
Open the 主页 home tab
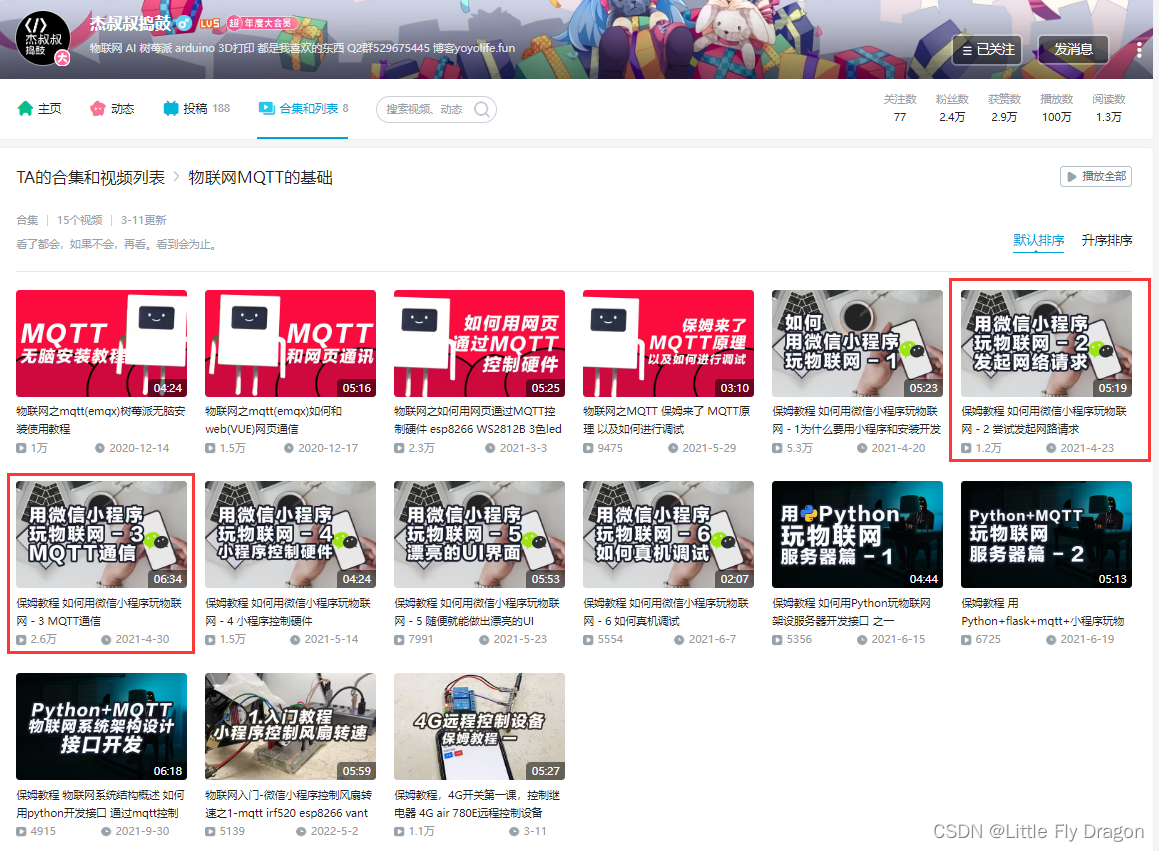point(39,109)
